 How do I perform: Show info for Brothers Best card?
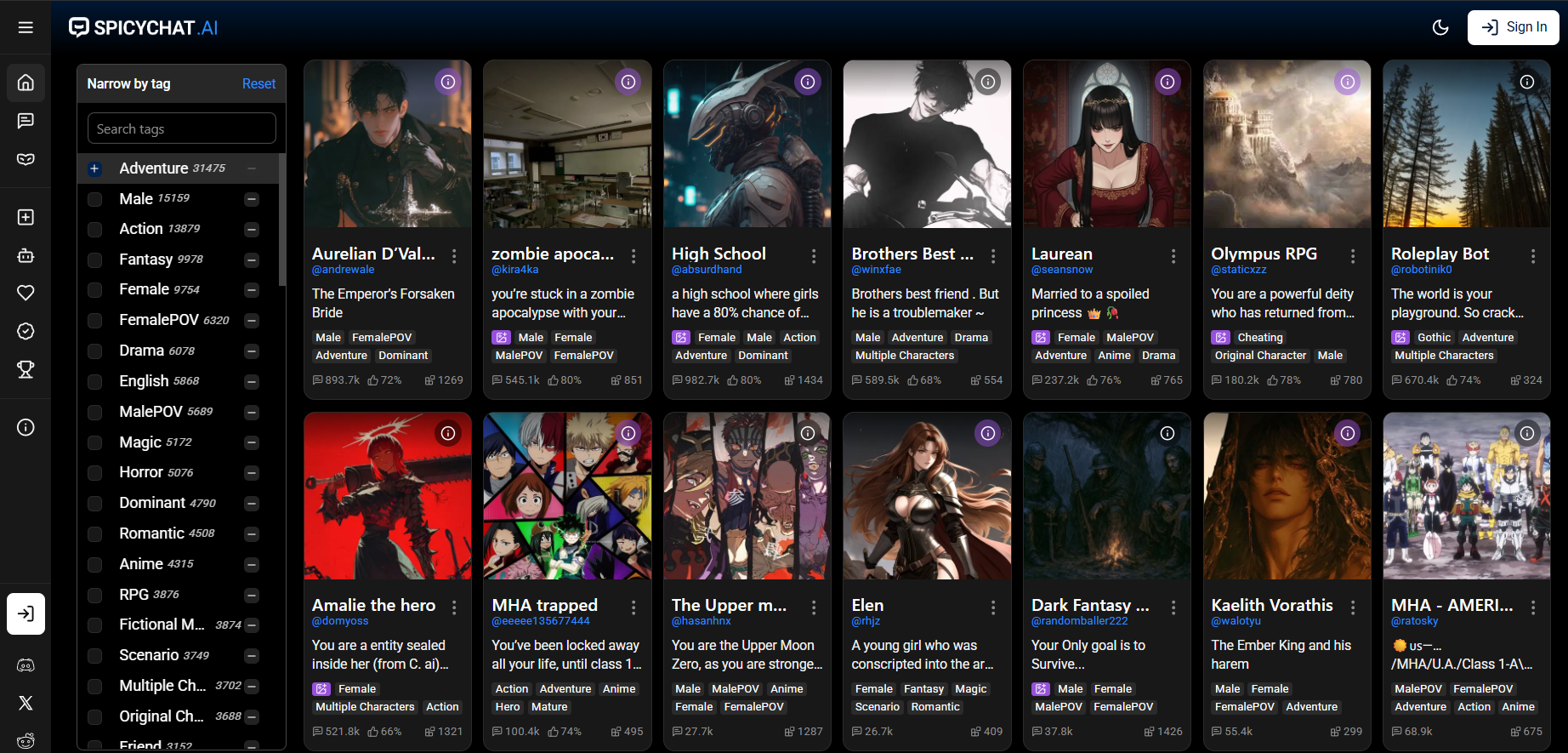[988, 82]
